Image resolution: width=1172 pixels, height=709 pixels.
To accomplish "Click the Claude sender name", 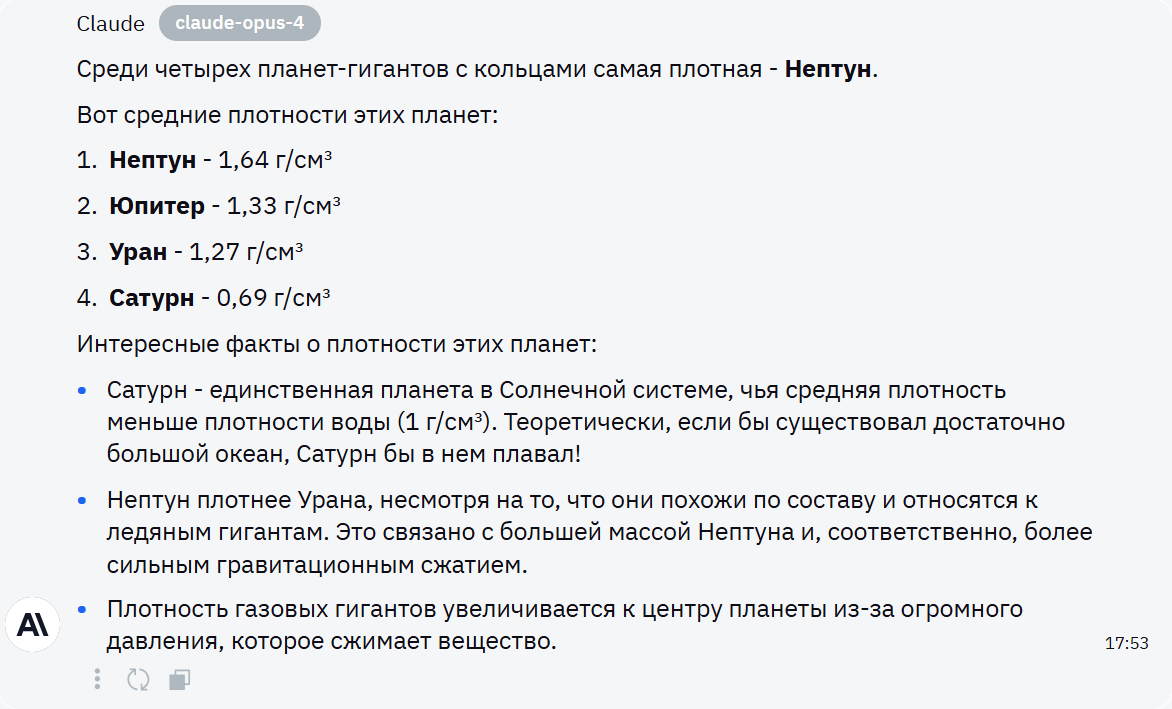I will (x=110, y=23).
